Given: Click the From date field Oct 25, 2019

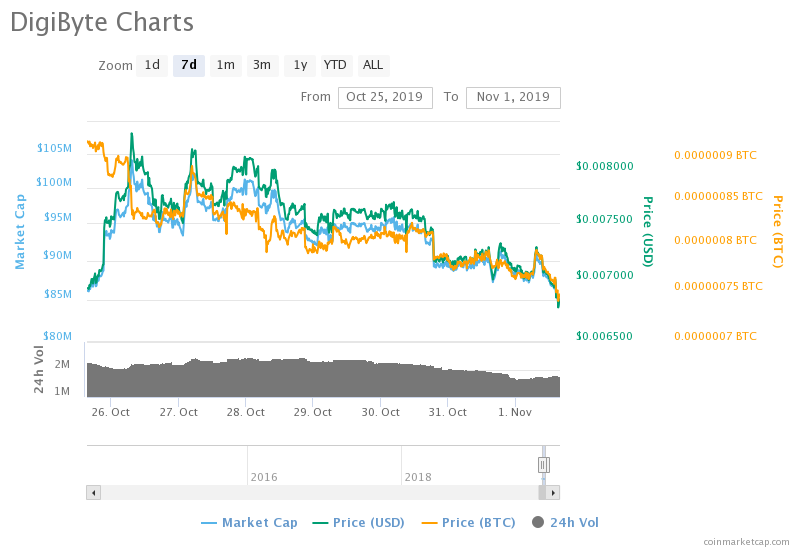Looking at the screenshot, I should [x=385, y=97].
